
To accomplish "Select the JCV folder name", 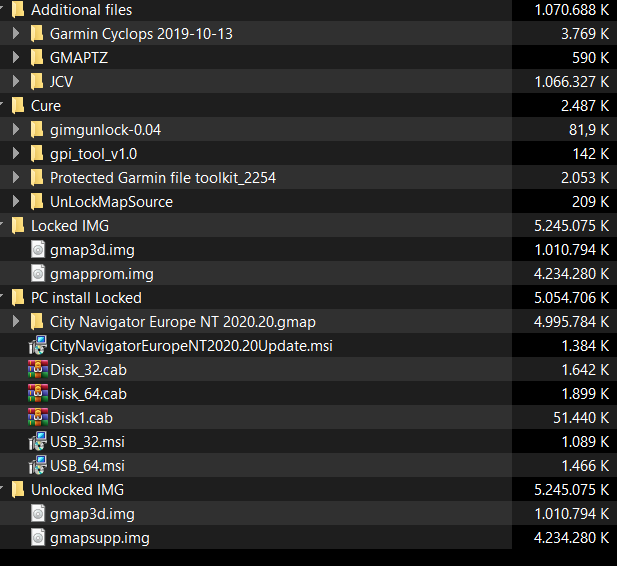I will pos(61,82).
